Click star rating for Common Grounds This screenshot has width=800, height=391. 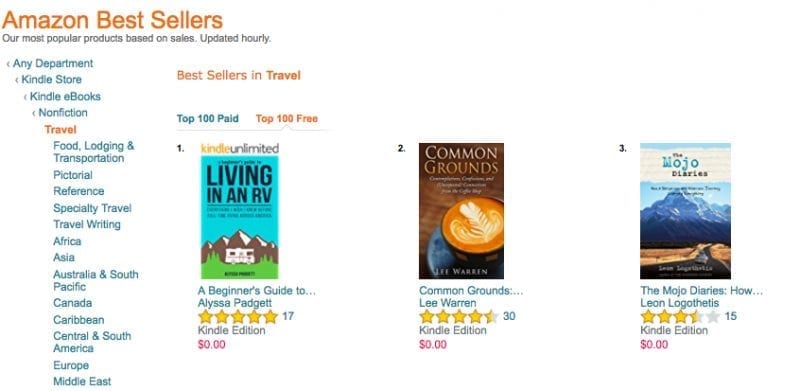(x=459, y=316)
